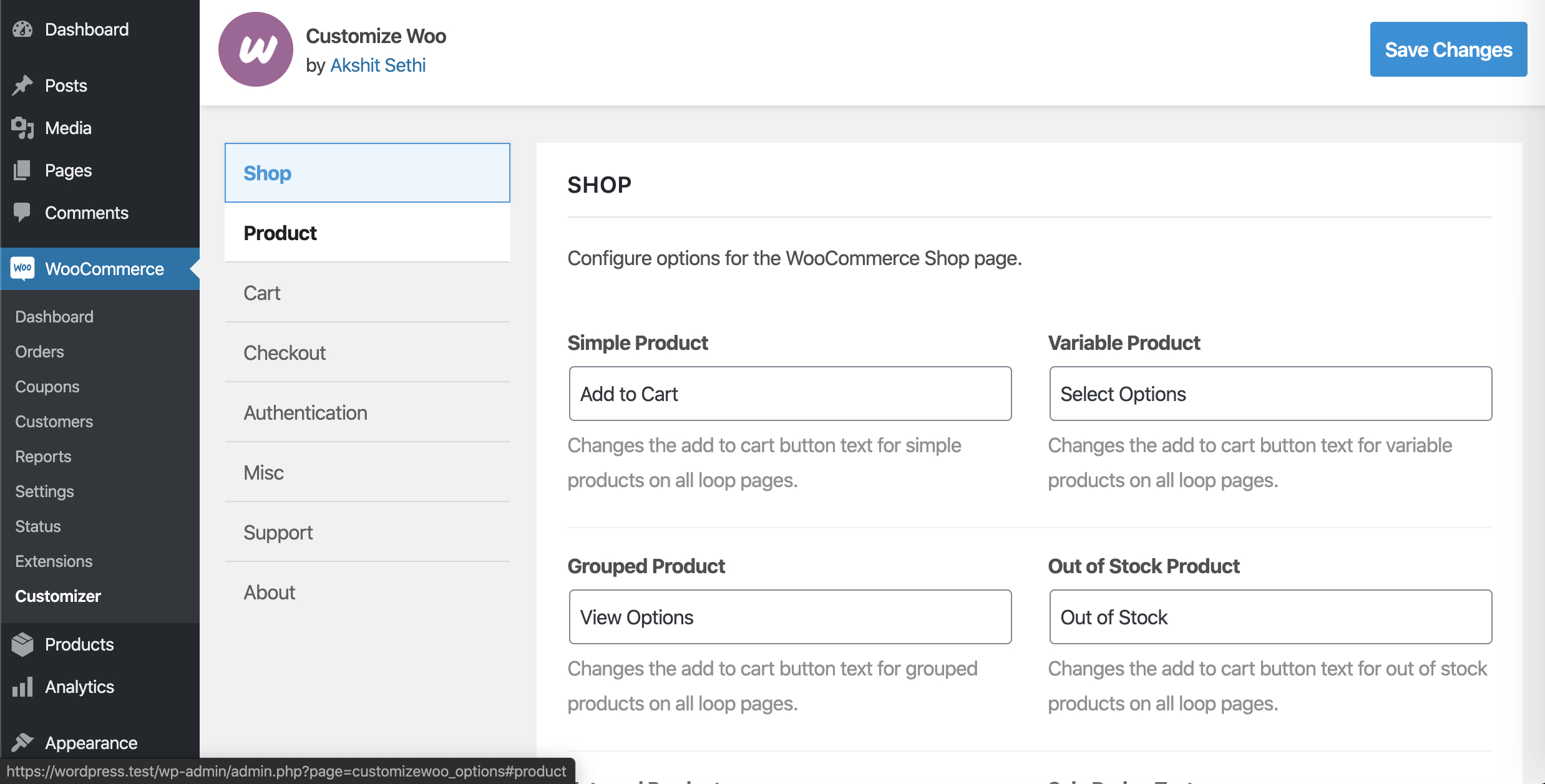This screenshot has width=1545, height=784.
Task: Focus the Out of Stock Product field
Action: (x=1270, y=617)
